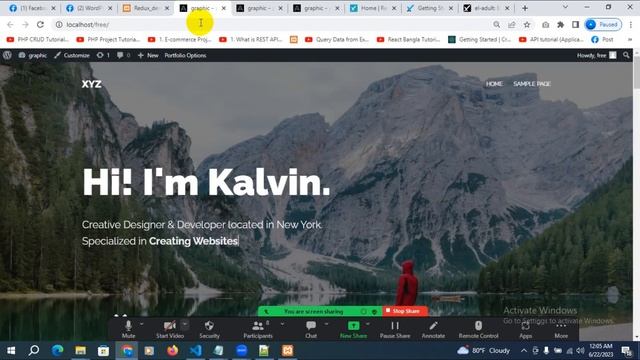Viewport: 640px width, 360px height.
Task: Open More options in Zoom toolbar
Action: pyautogui.click(x=561, y=329)
